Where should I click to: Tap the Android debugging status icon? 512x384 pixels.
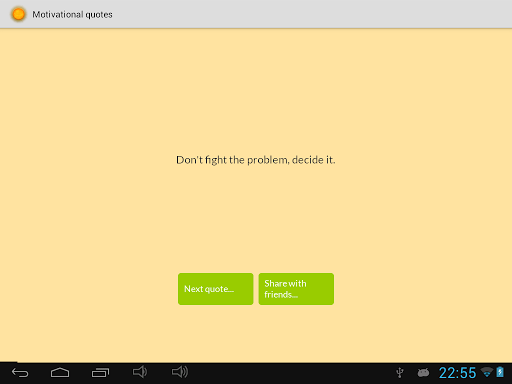[423, 372]
